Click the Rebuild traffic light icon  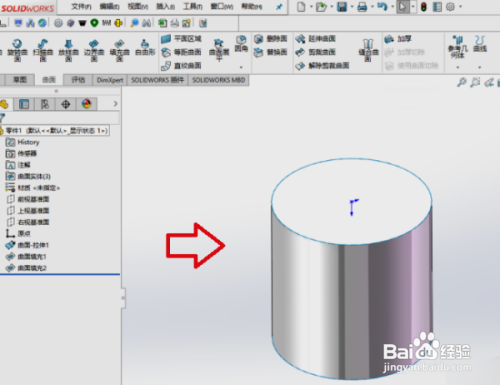[424, 7]
